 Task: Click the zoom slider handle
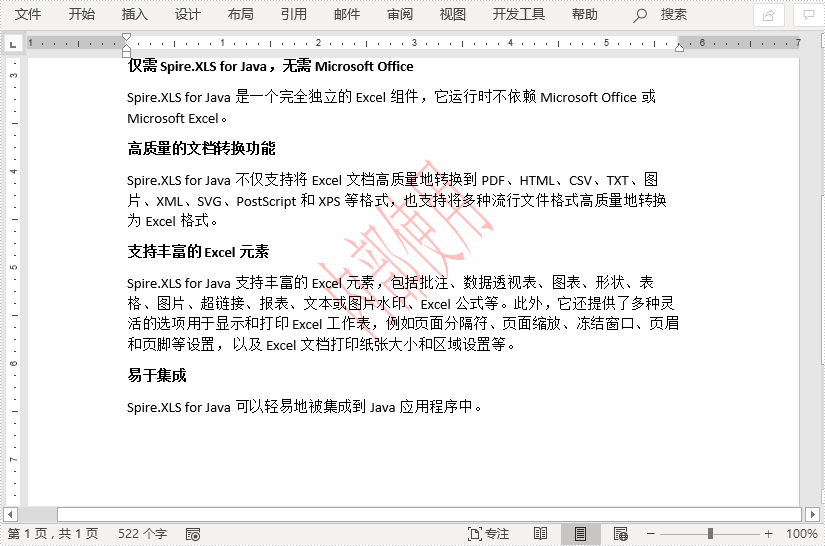[x=710, y=534]
